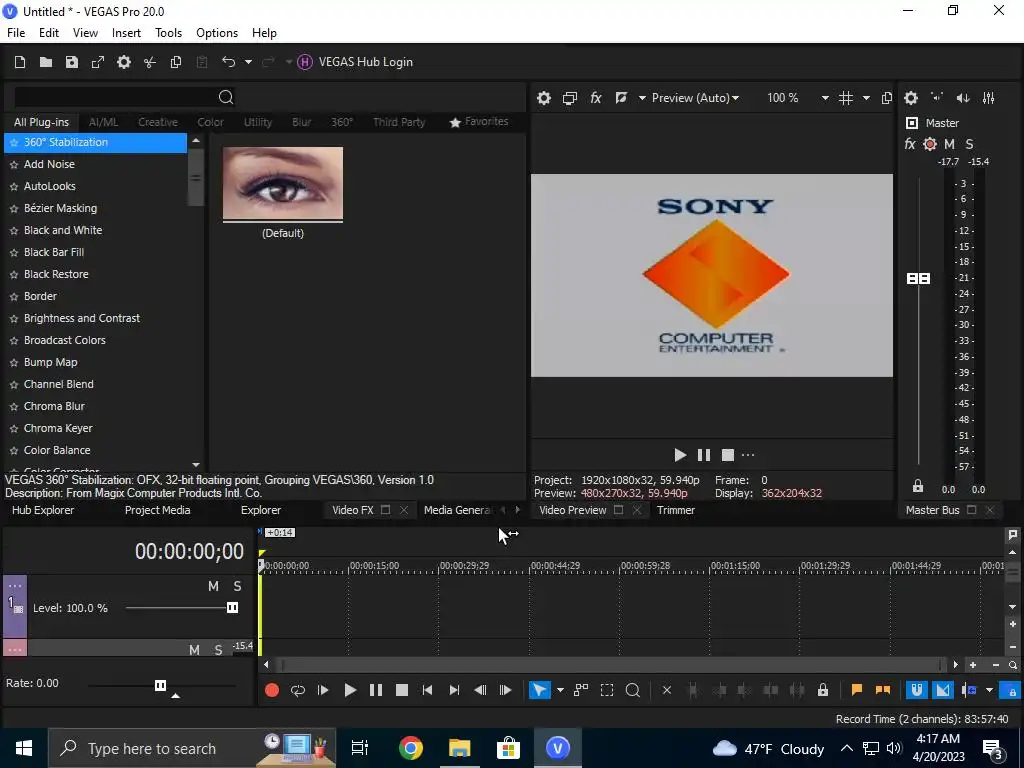Toggle Loop Playback in the transport bar
This screenshot has width=1024, height=768.
pos(298,690)
